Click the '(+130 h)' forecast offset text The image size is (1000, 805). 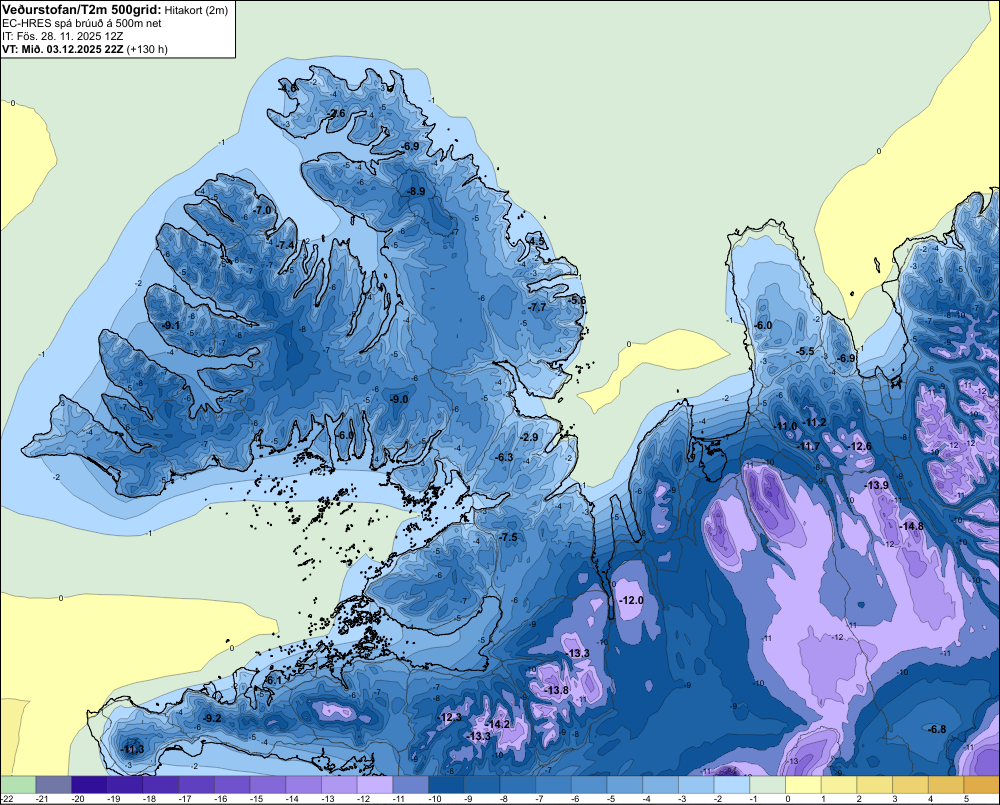point(147,49)
